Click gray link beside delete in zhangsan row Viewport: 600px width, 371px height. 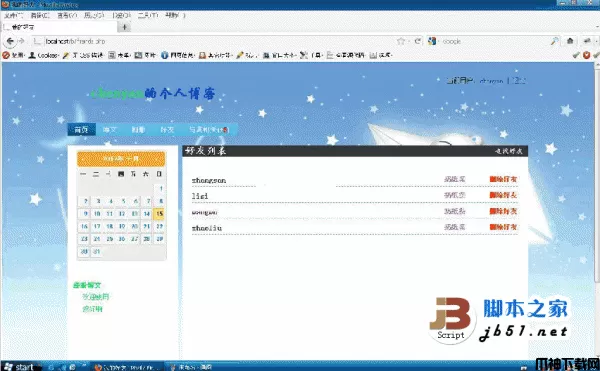click(x=455, y=179)
